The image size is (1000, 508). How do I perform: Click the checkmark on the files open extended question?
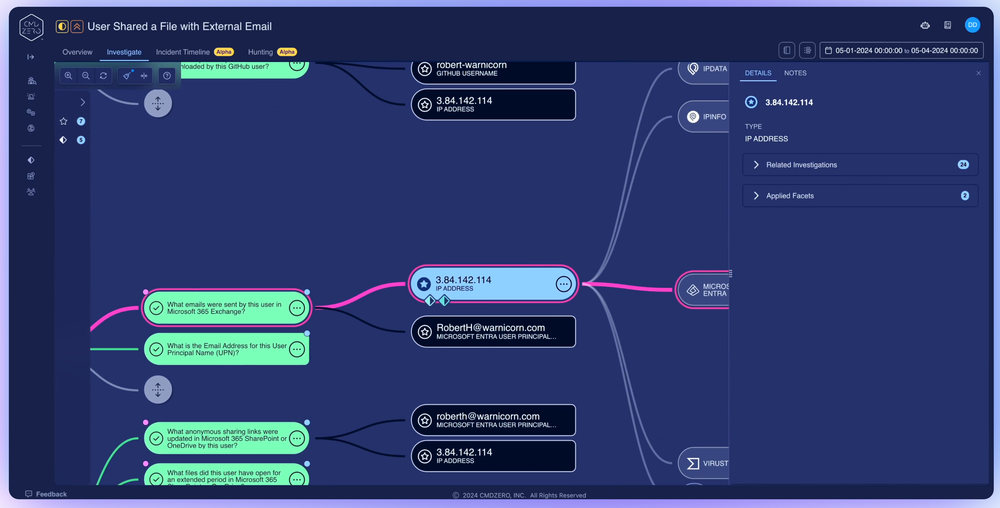156,478
